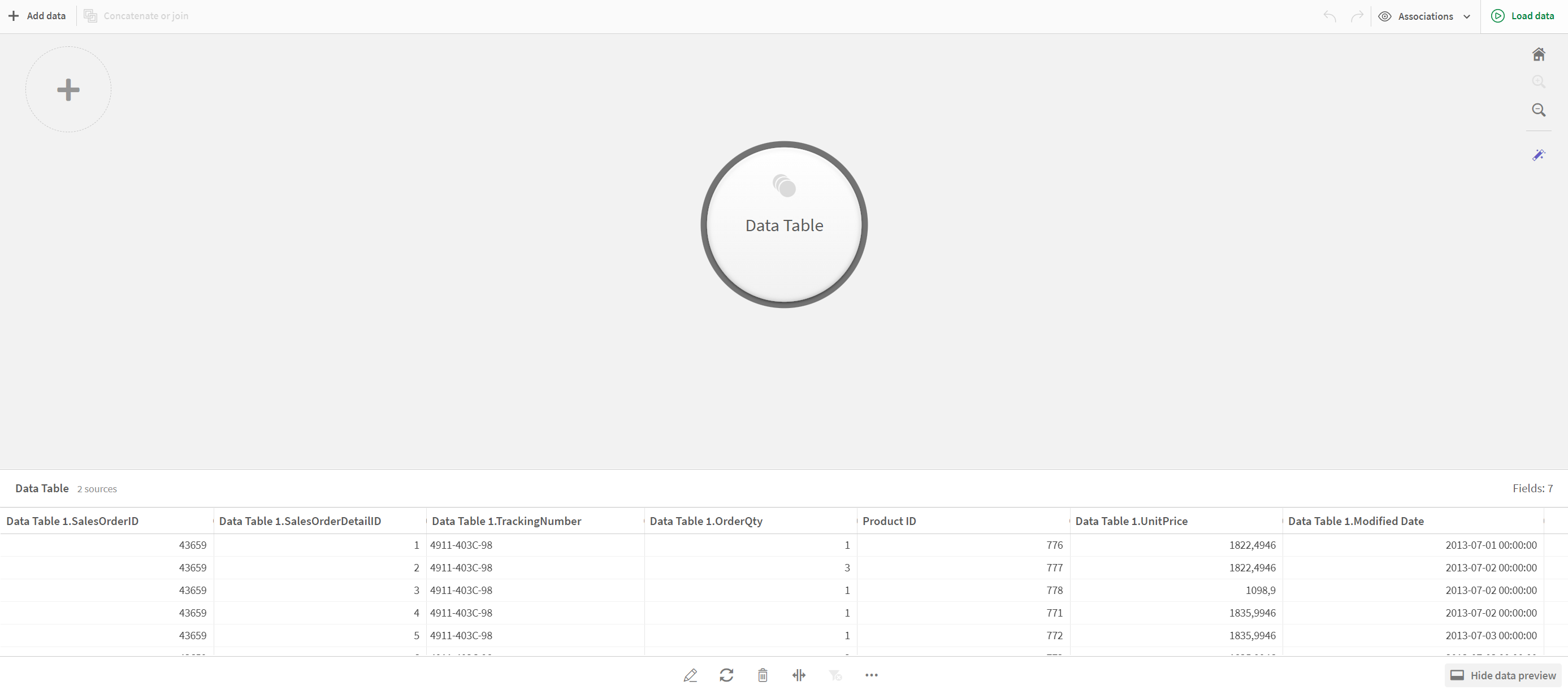The height and width of the screenshot is (694, 1568).
Task: Select Concatenate or join menu item
Action: (x=139, y=16)
